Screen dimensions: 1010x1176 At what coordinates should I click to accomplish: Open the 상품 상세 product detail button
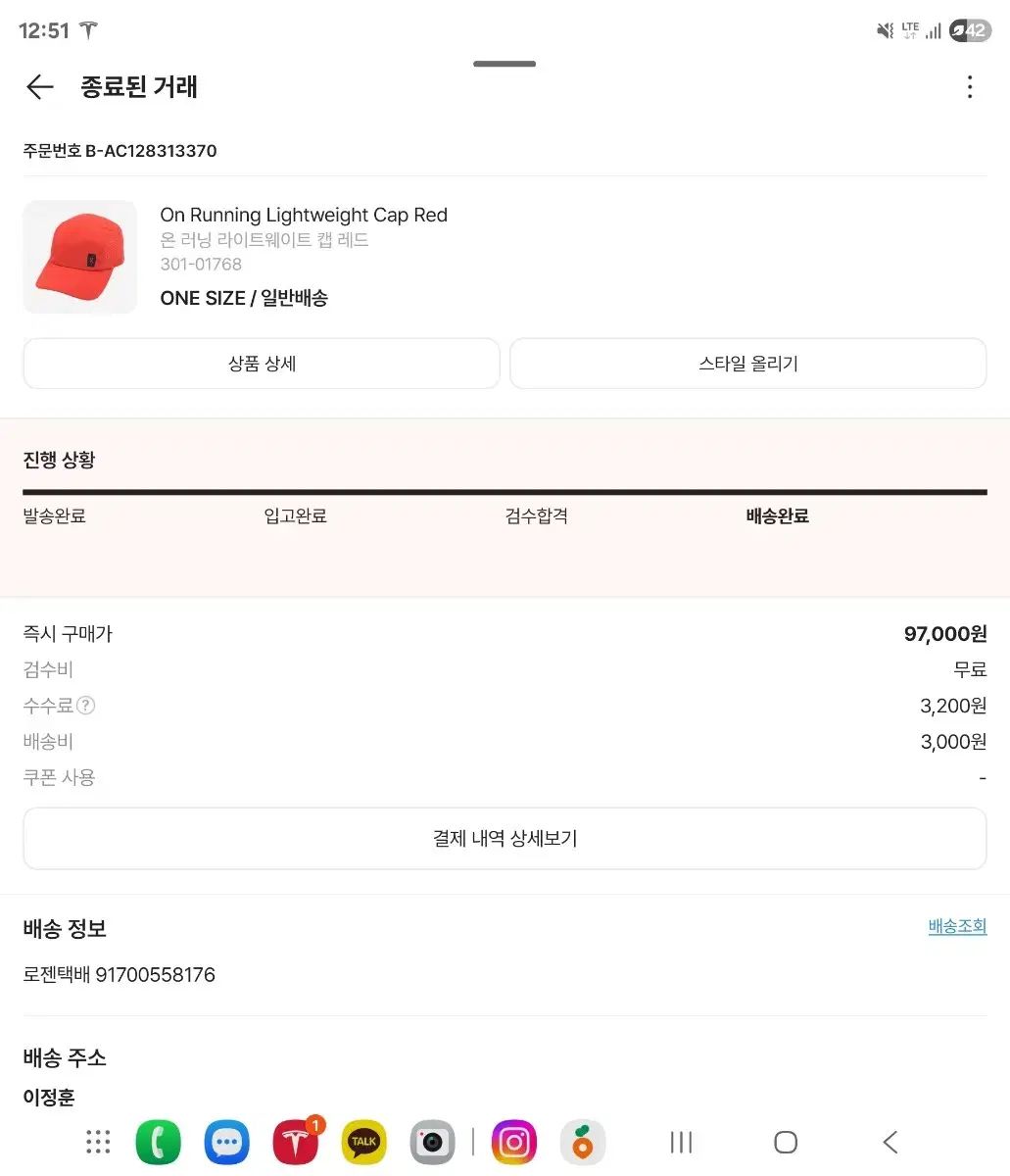click(x=262, y=364)
